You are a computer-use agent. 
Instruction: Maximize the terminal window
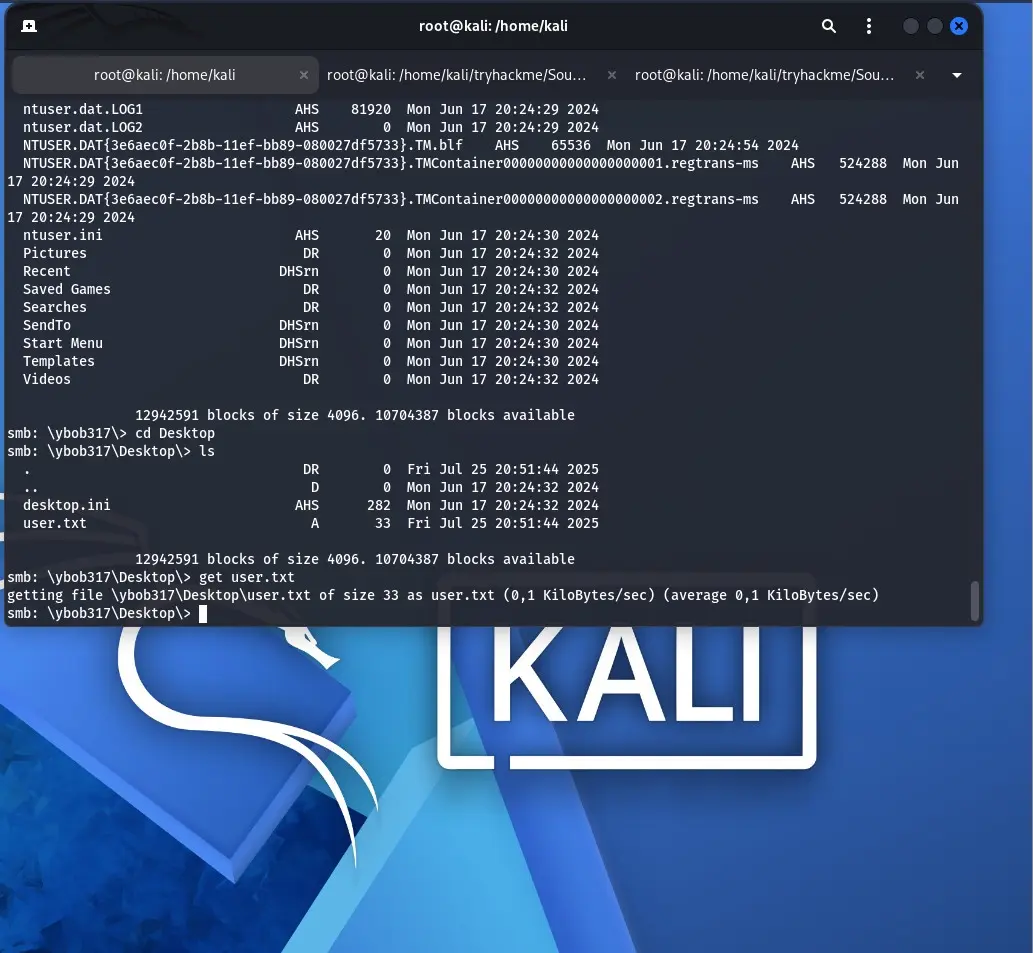935,26
